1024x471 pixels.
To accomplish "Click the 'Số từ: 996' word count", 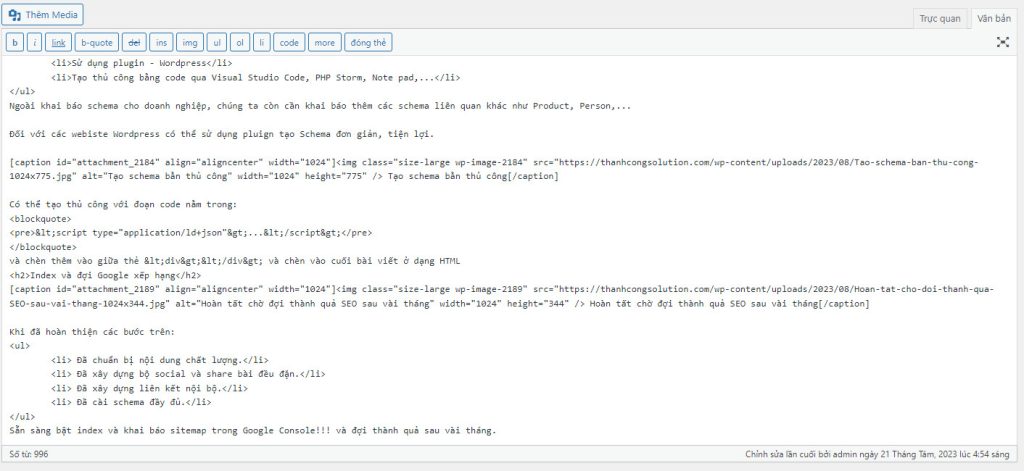I will [29, 454].
